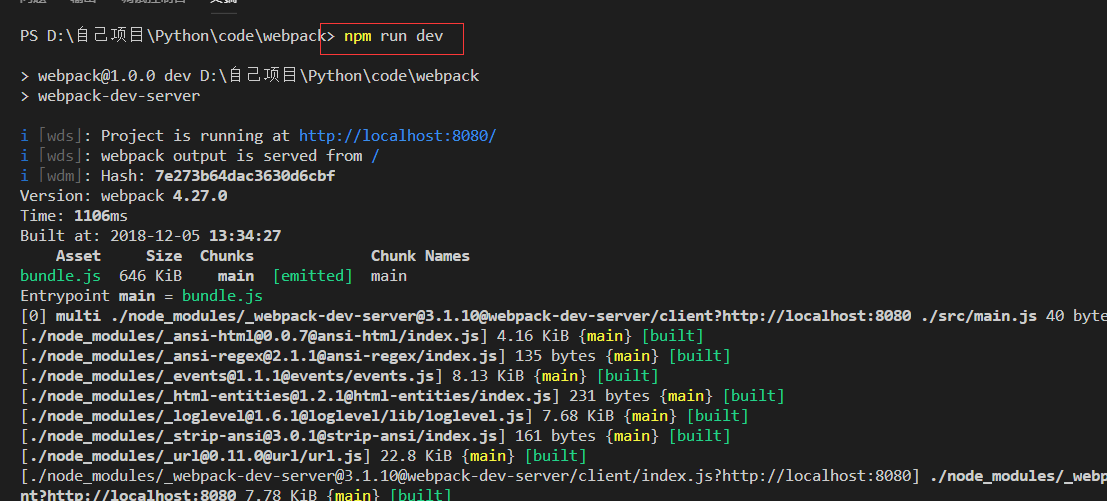Click 'Version: webpack 4.27.0' line
Screen dimensions: 1107x501
click(124, 195)
